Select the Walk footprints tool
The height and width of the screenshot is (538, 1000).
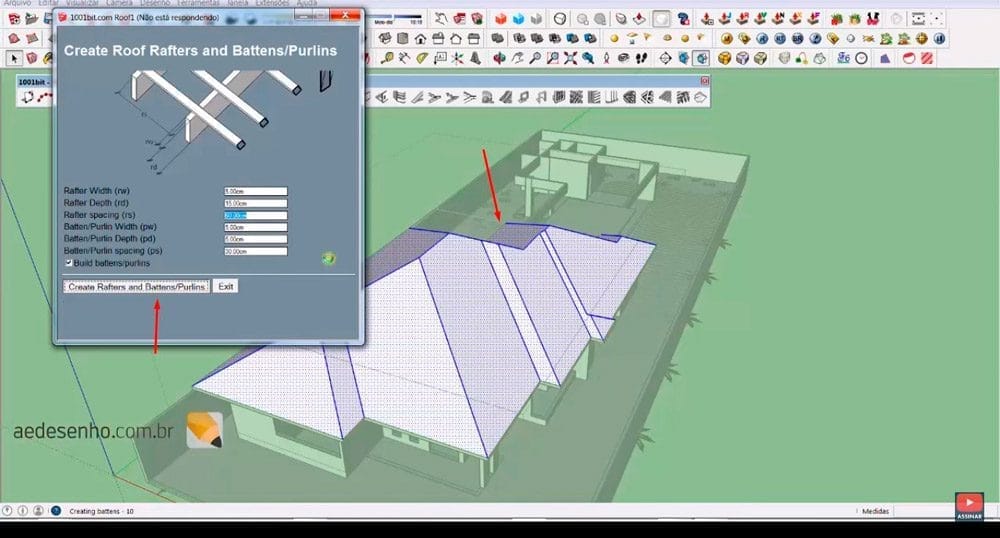click(x=642, y=58)
